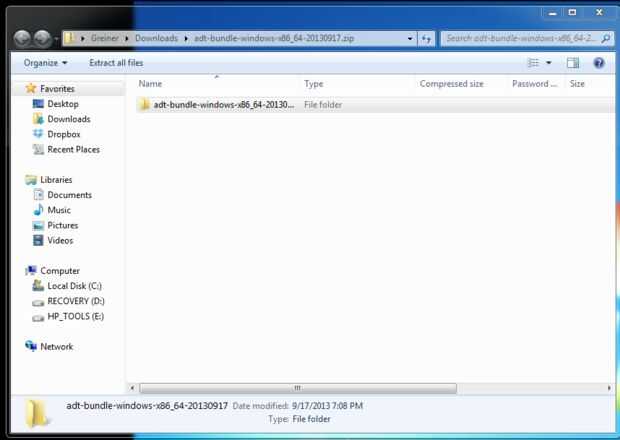The width and height of the screenshot is (620, 440).
Task: Select the zip file name in address breadcrumb
Action: pyautogui.click(x=274, y=38)
